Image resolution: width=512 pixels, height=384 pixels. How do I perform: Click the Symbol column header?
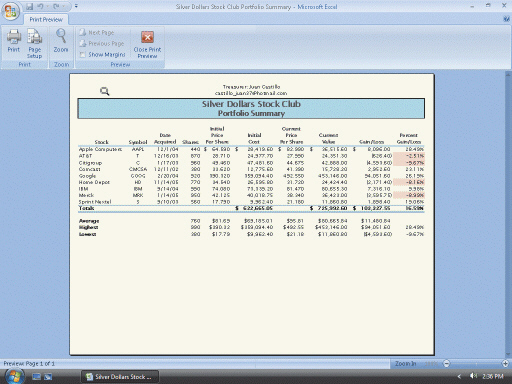coord(138,142)
